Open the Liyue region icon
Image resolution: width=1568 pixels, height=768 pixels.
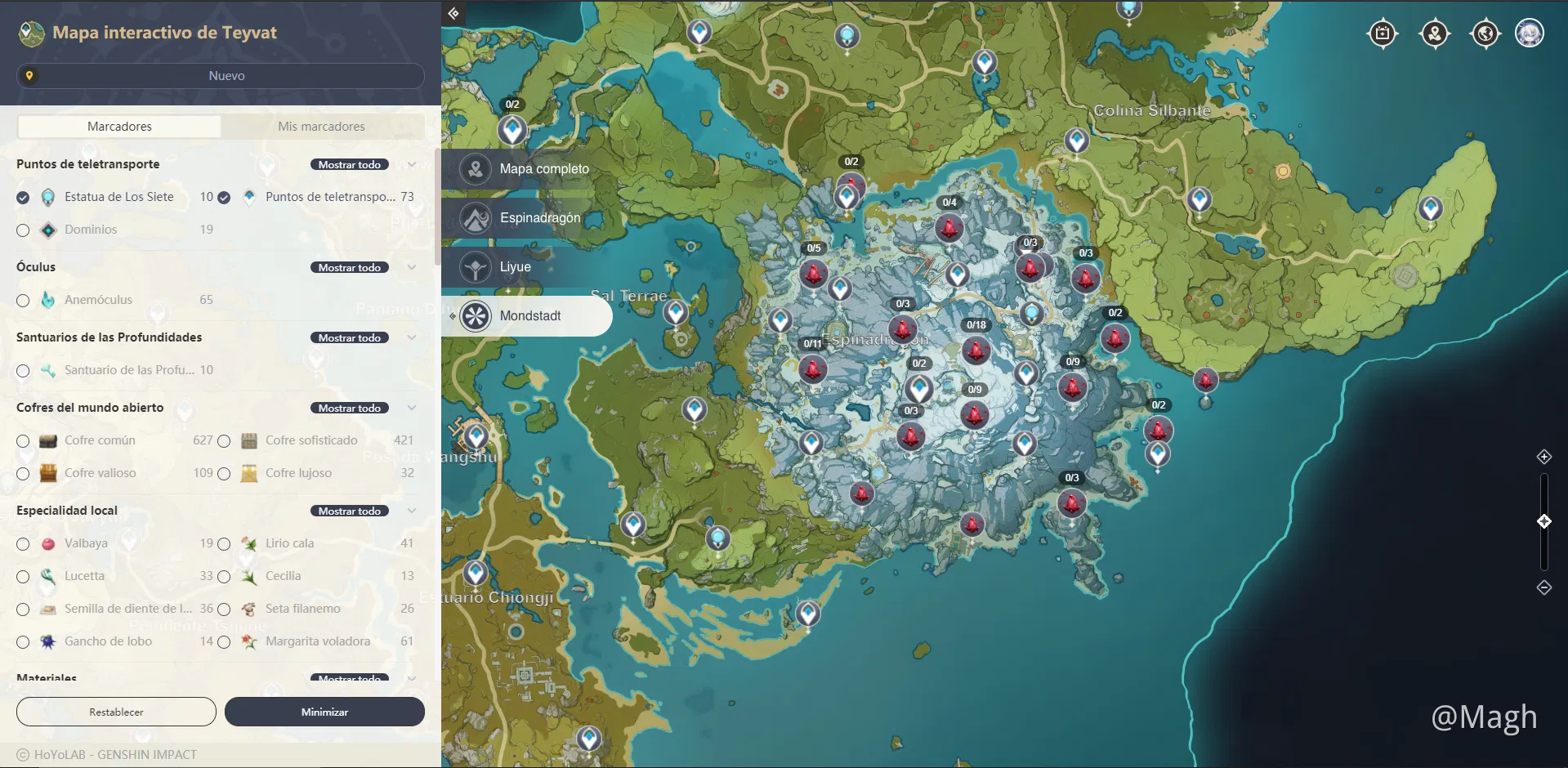pyautogui.click(x=475, y=267)
